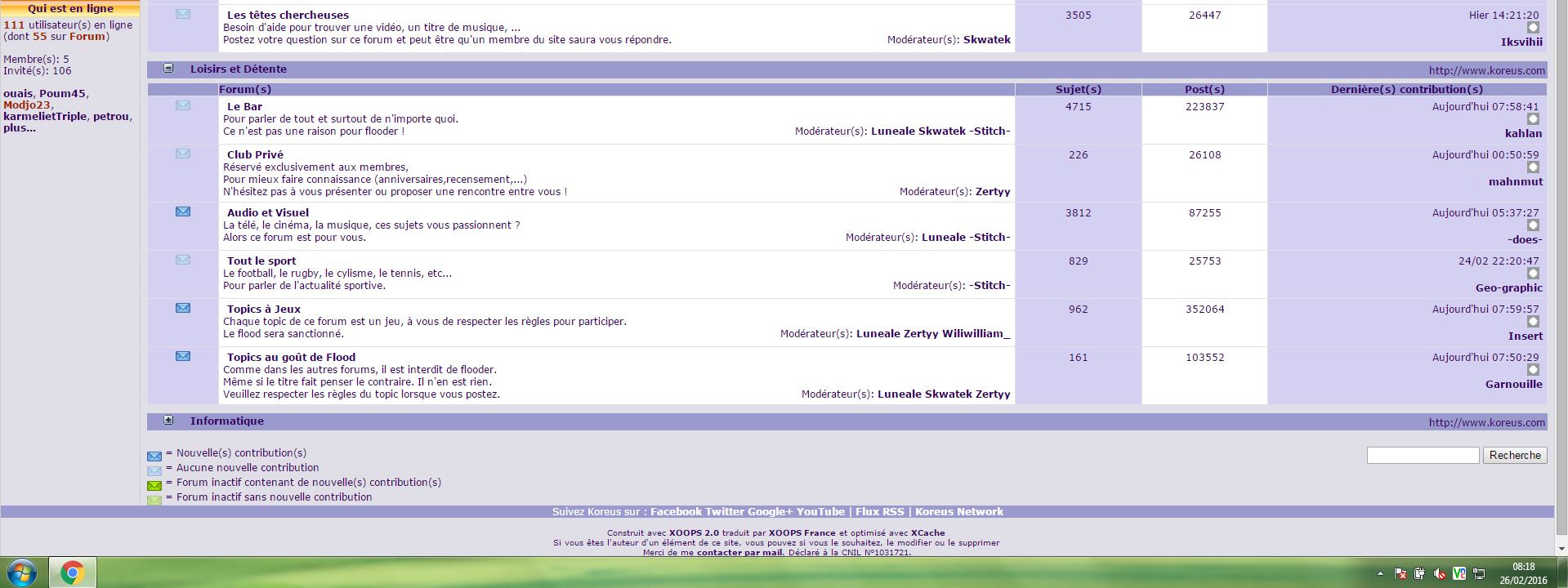Open the Tout le sport forum
1568x588 pixels.
261,261
